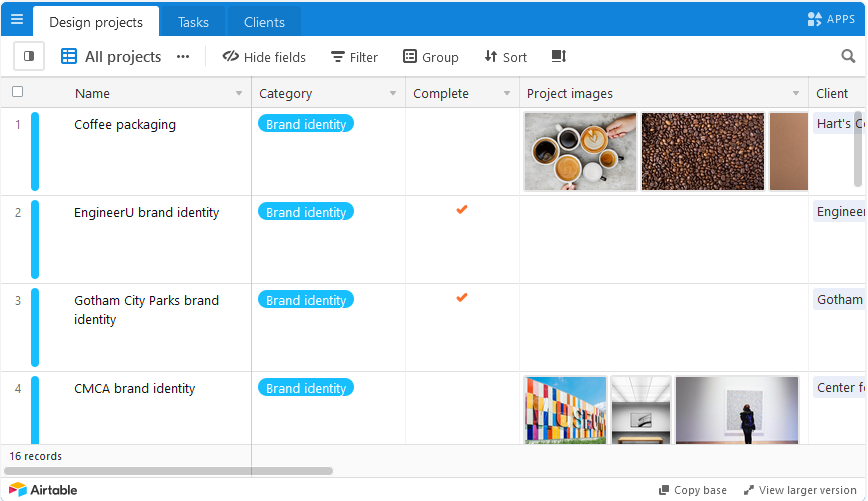Click the row height icon

(559, 57)
